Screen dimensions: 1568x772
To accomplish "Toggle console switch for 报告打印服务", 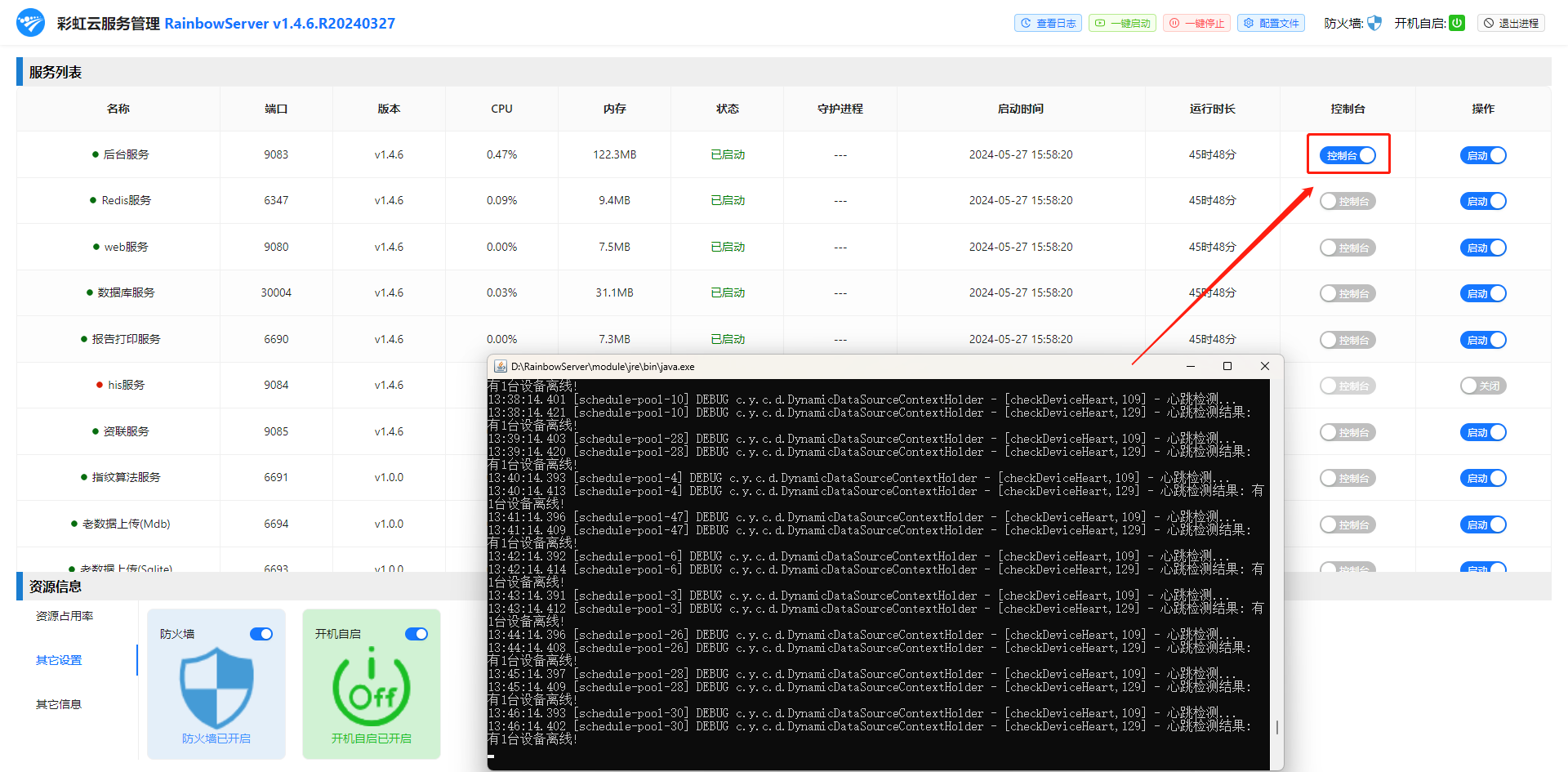I will 1348,340.
